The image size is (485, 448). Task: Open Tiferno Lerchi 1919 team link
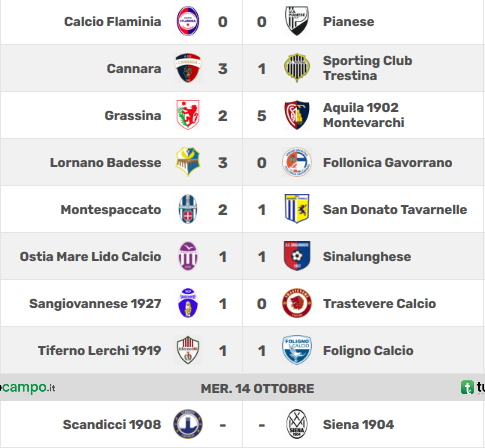click(99, 351)
